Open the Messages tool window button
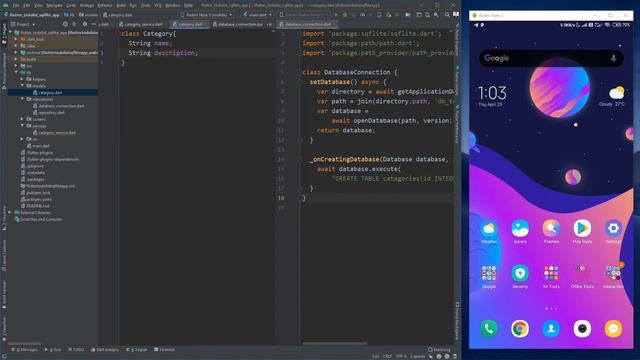 (x=24, y=350)
